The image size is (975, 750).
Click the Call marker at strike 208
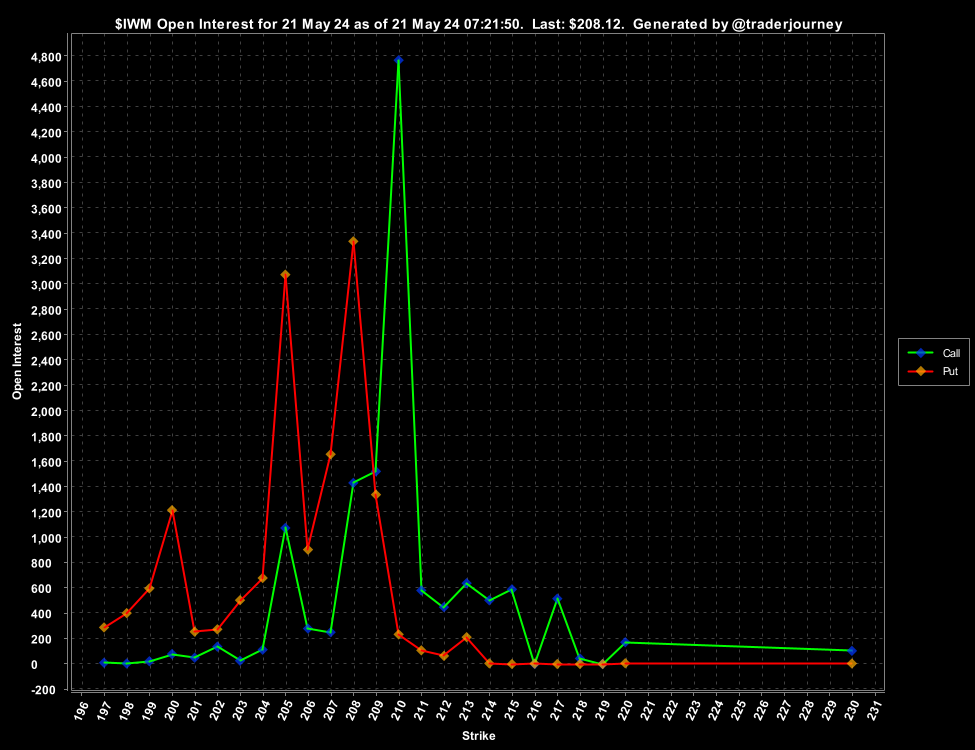click(353, 483)
